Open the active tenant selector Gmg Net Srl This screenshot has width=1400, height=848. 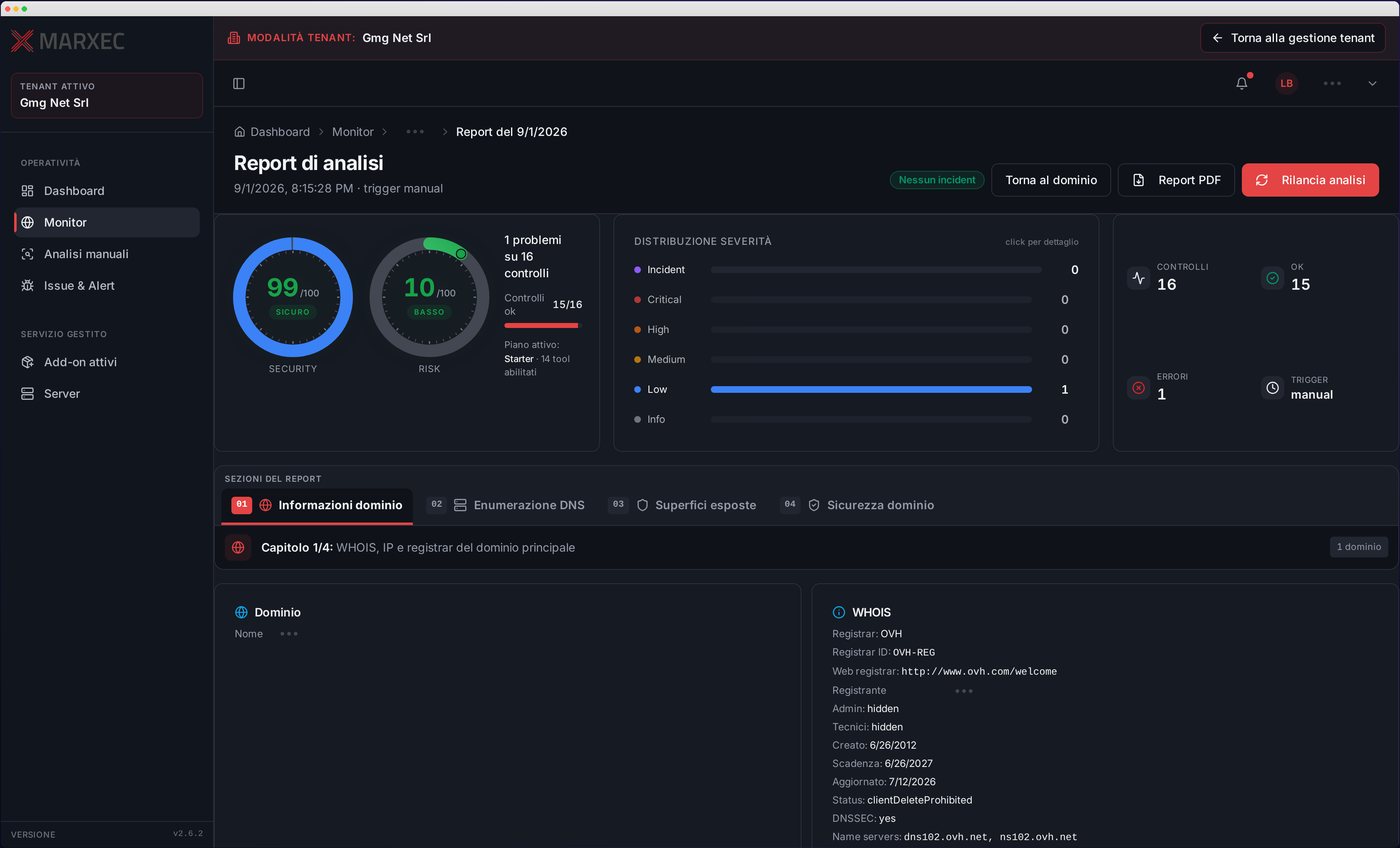coord(107,95)
